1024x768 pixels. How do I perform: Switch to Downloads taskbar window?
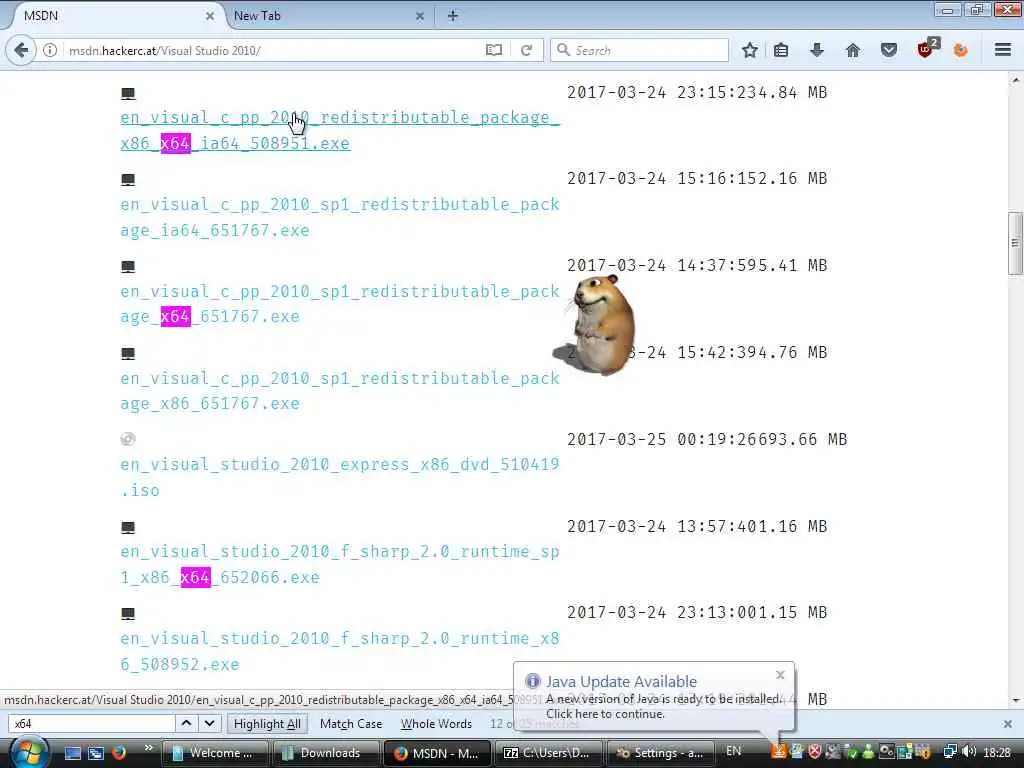[x=325, y=753]
